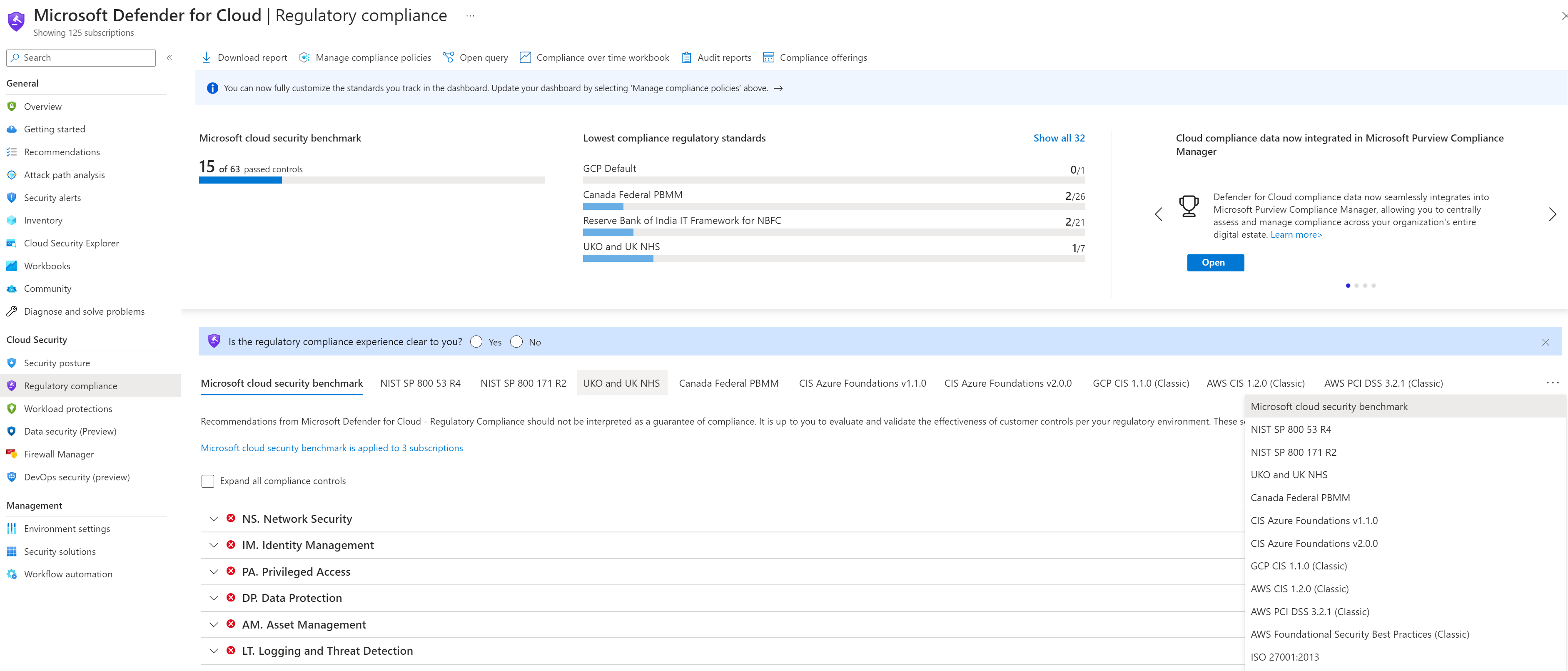This screenshot has height=671, width=1568.
Task: Check Expand all compliance controls
Action: tap(207, 481)
